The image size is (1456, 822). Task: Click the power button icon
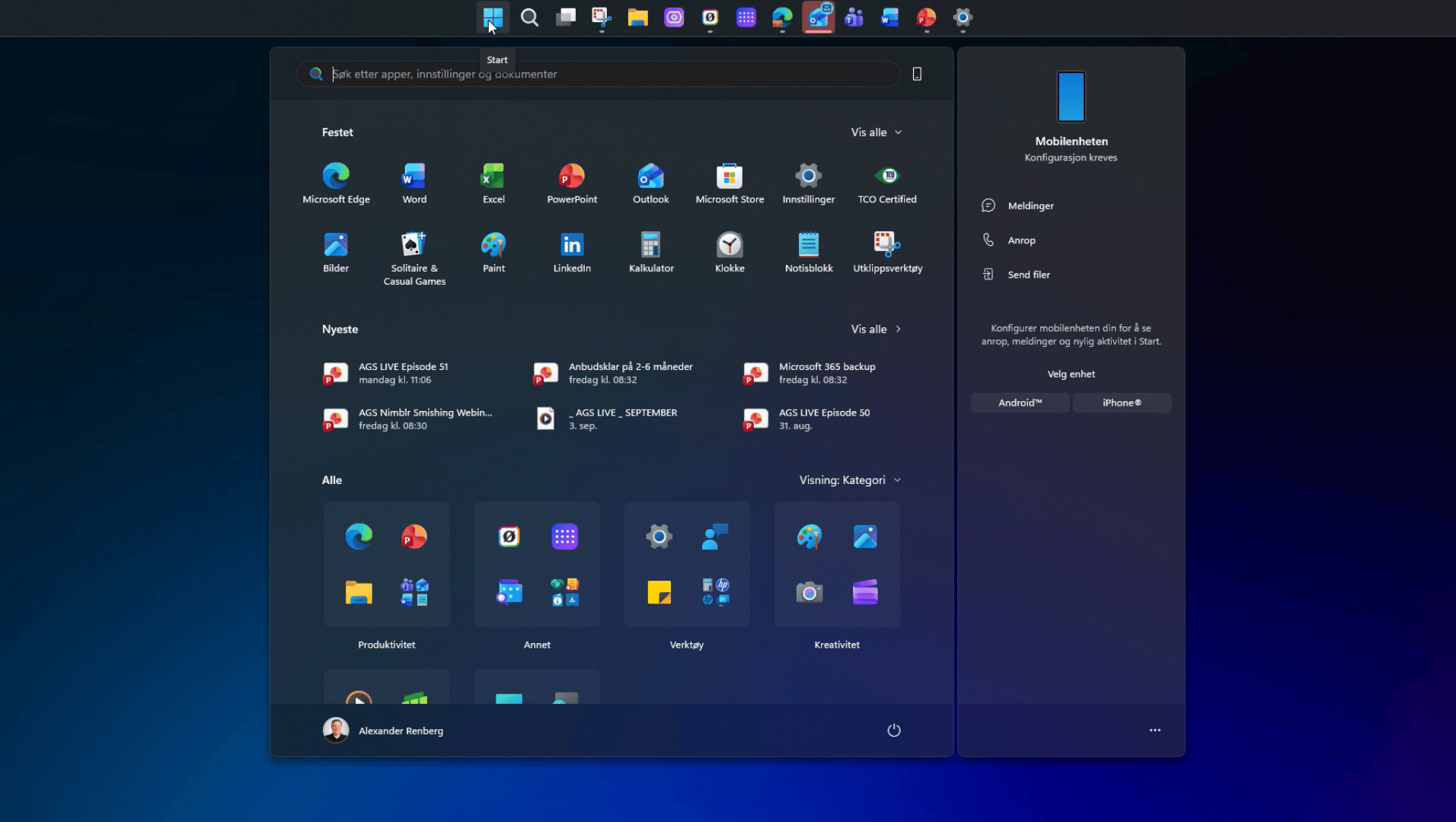(894, 731)
